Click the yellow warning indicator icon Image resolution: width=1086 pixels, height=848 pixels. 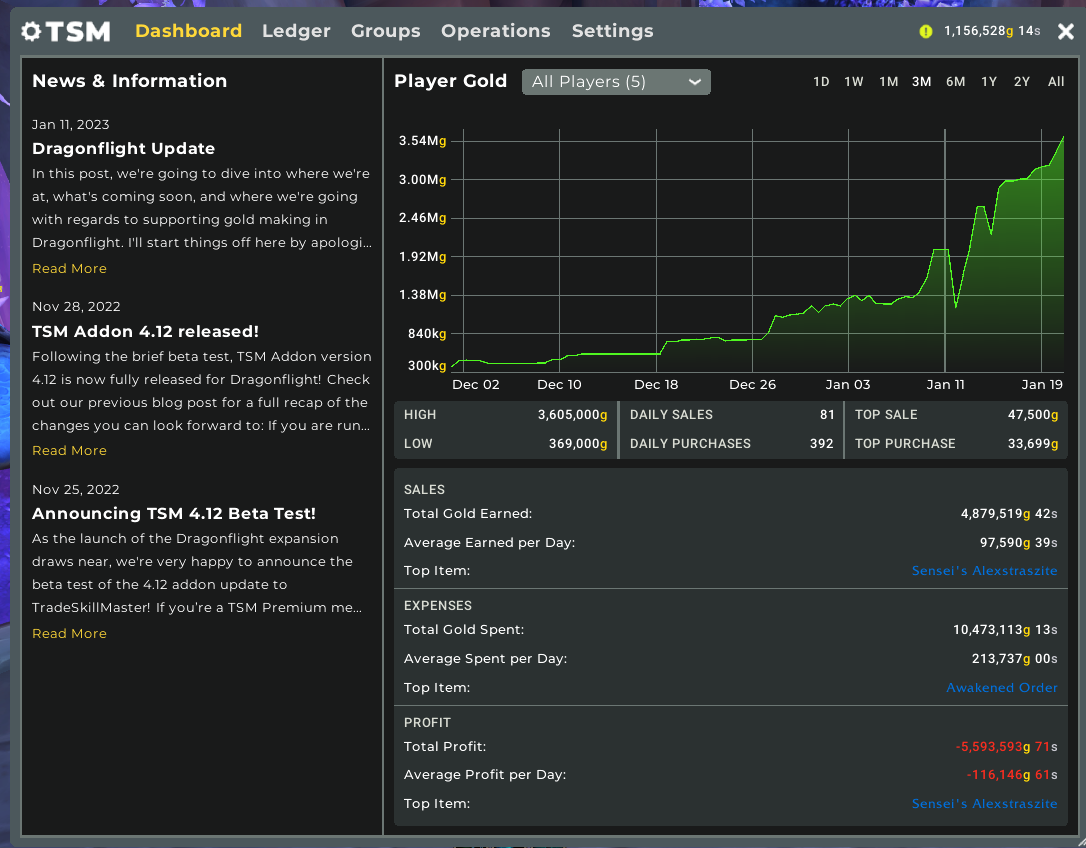pos(925,31)
